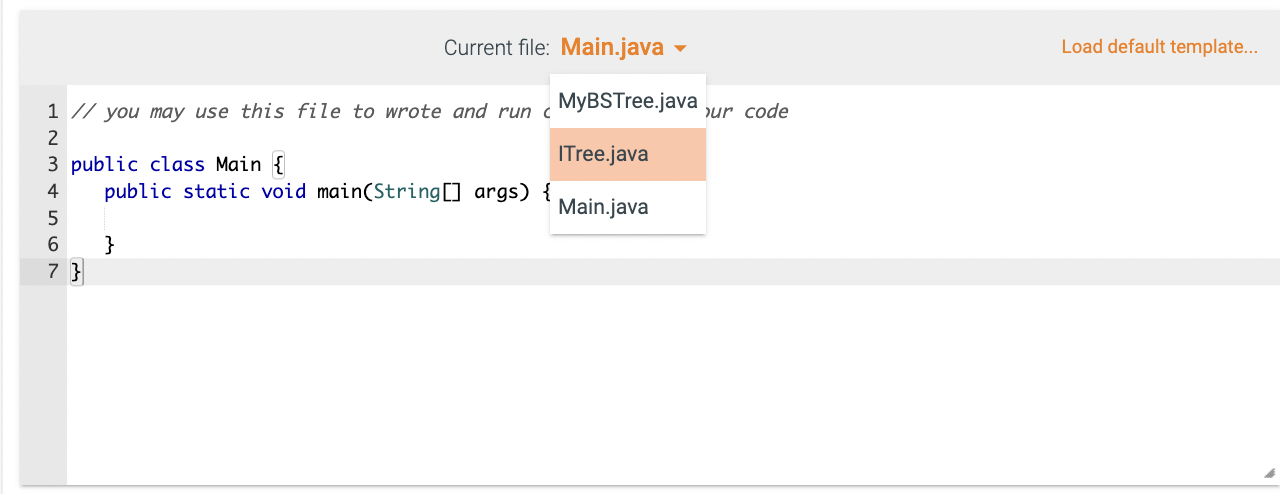Image resolution: width=1280 pixels, height=494 pixels.
Task: Click the comment text 'you may use this file'
Action: click(222, 111)
